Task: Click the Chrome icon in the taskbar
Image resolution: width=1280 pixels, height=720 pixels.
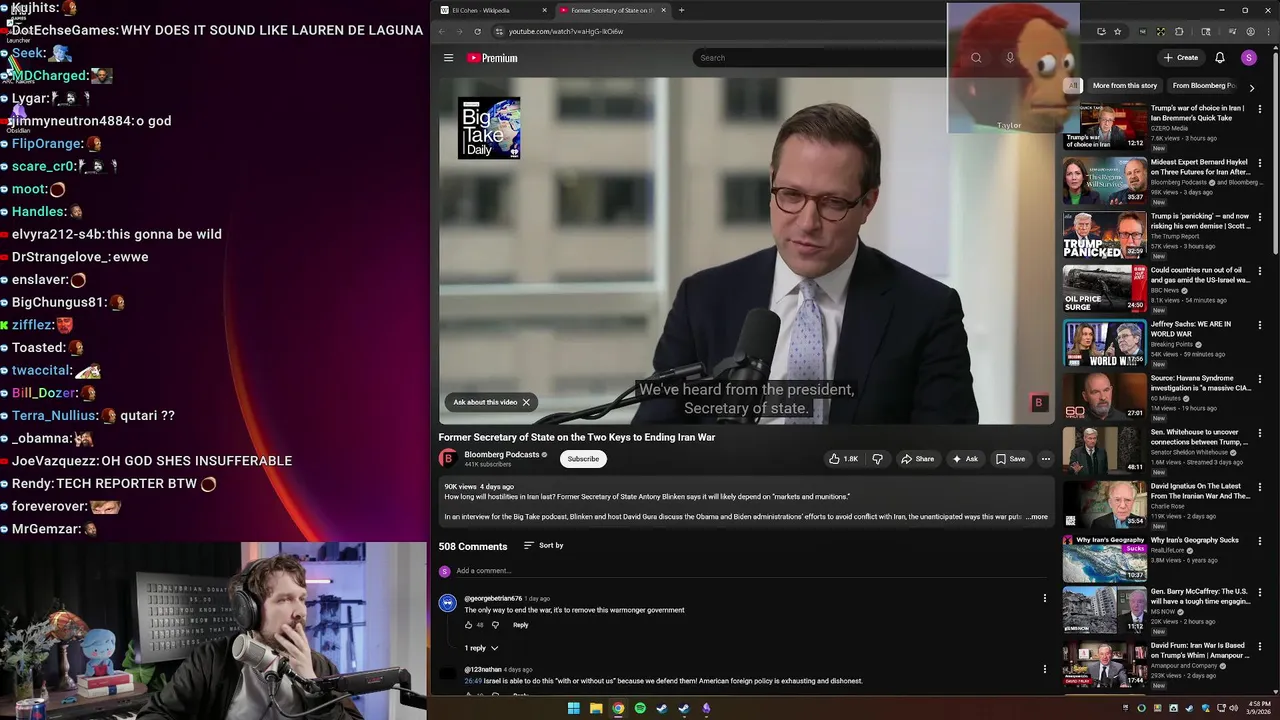Action: click(x=618, y=708)
